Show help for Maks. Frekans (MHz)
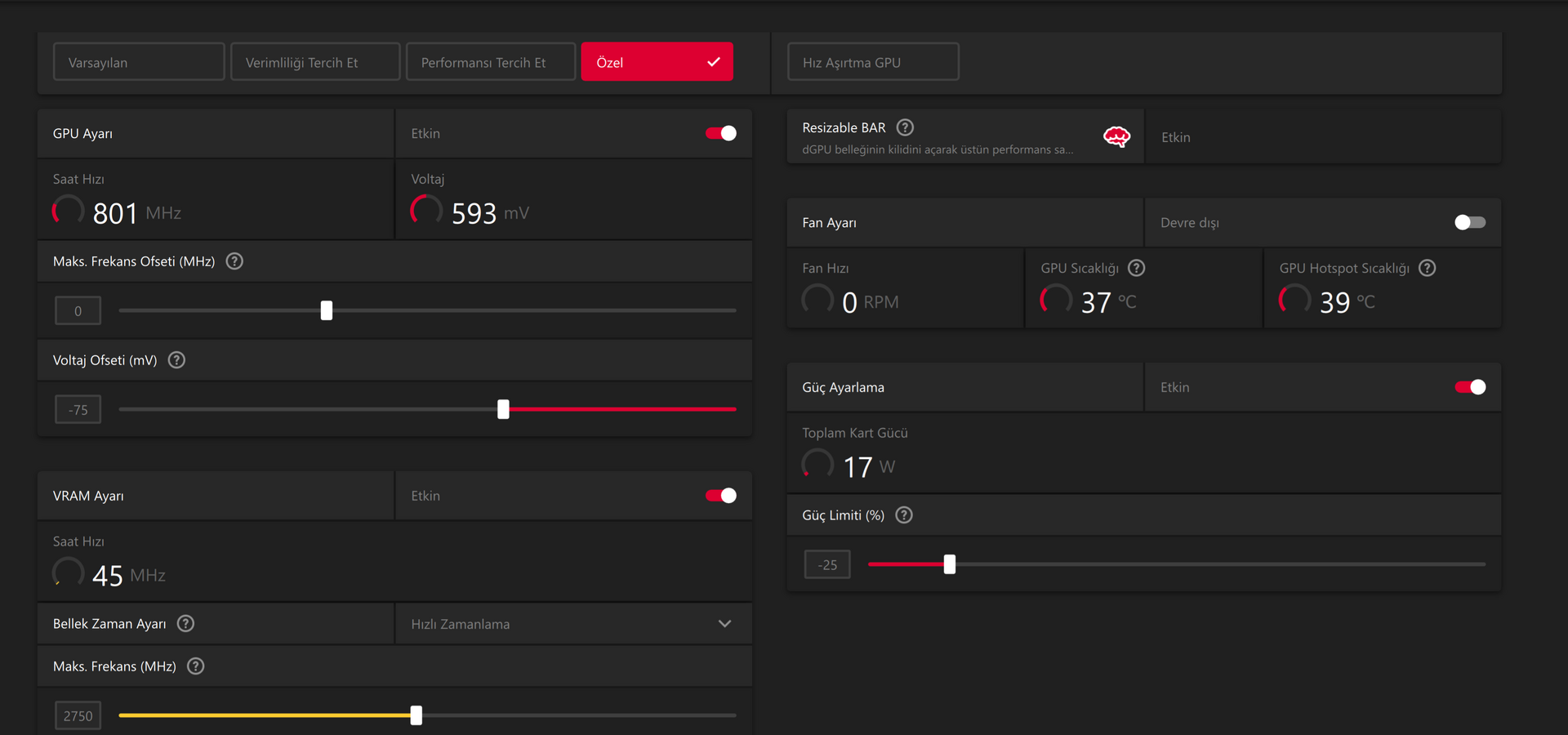Image resolution: width=1568 pixels, height=735 pixels. 195,666
